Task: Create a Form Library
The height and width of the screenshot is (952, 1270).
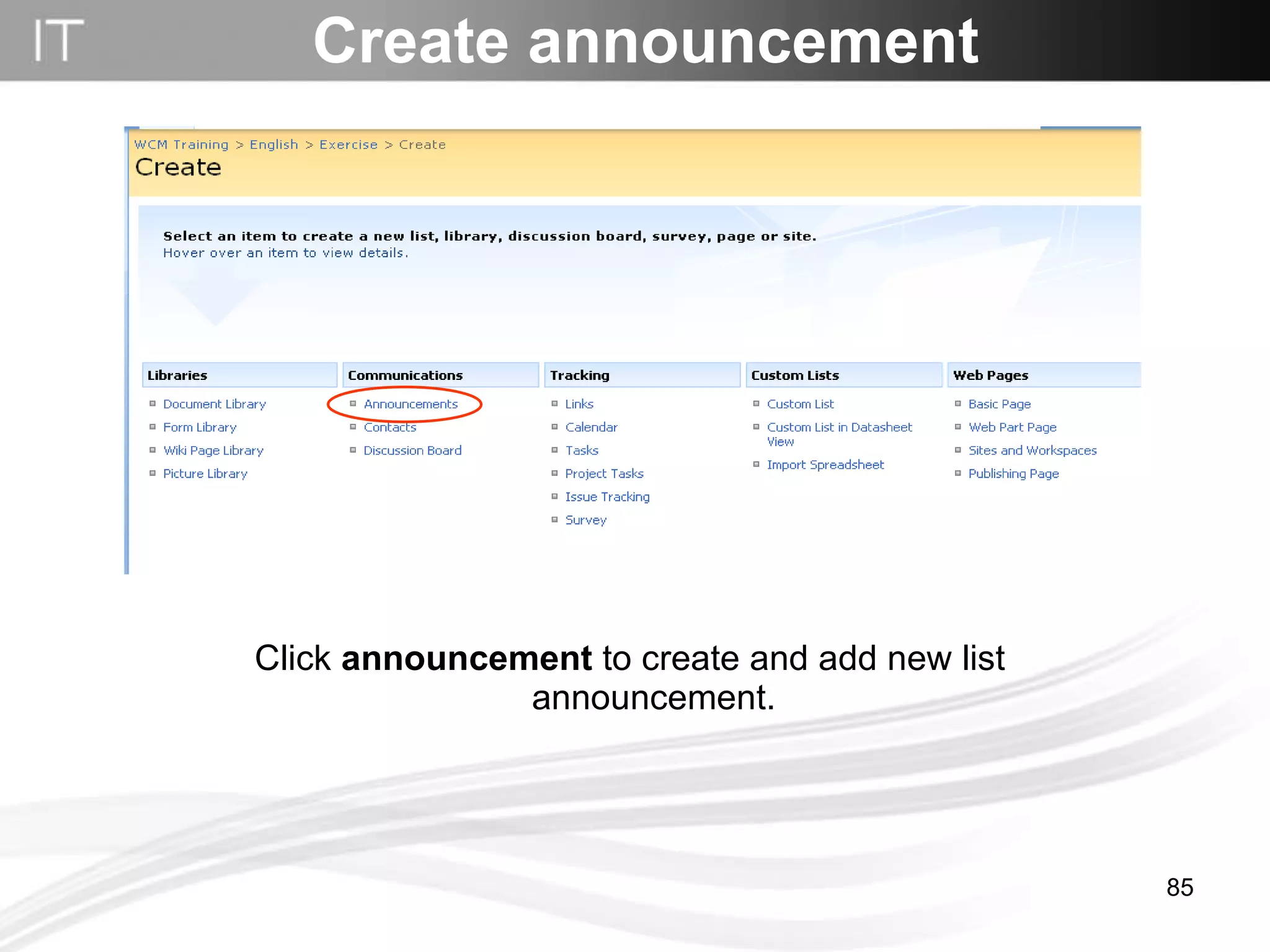Action: coord(200,427)
